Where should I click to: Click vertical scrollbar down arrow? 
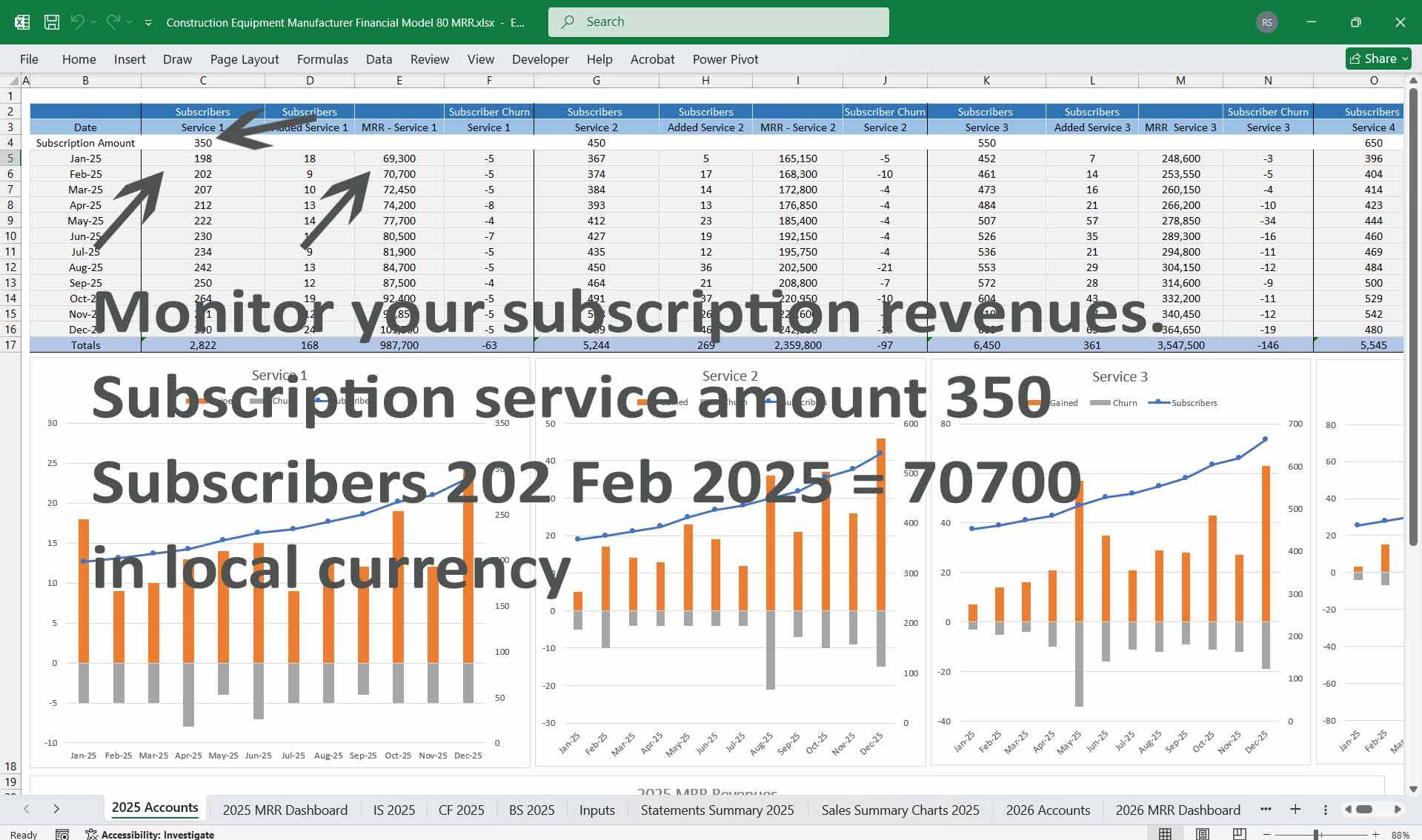1413,789
